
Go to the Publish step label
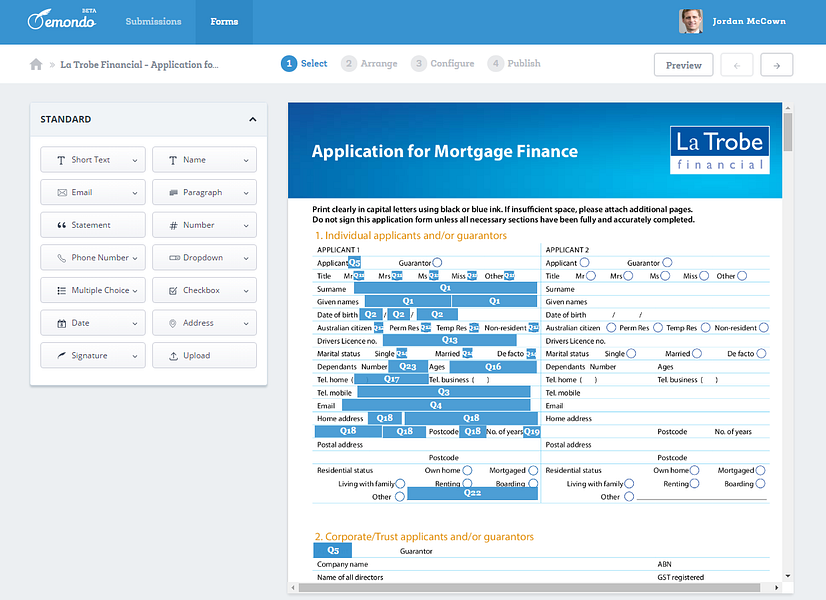pyautogui.click(x=524, y=64)
